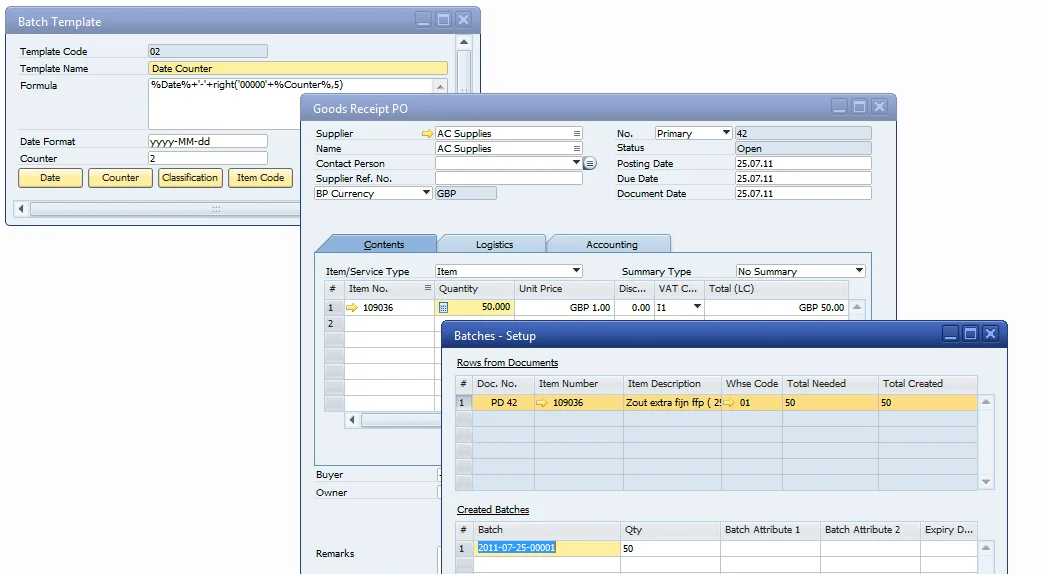Screen dimensions: 1041x576
Task: Click the Rows from Documents scroll up arrow
Action: click(986, 401)
